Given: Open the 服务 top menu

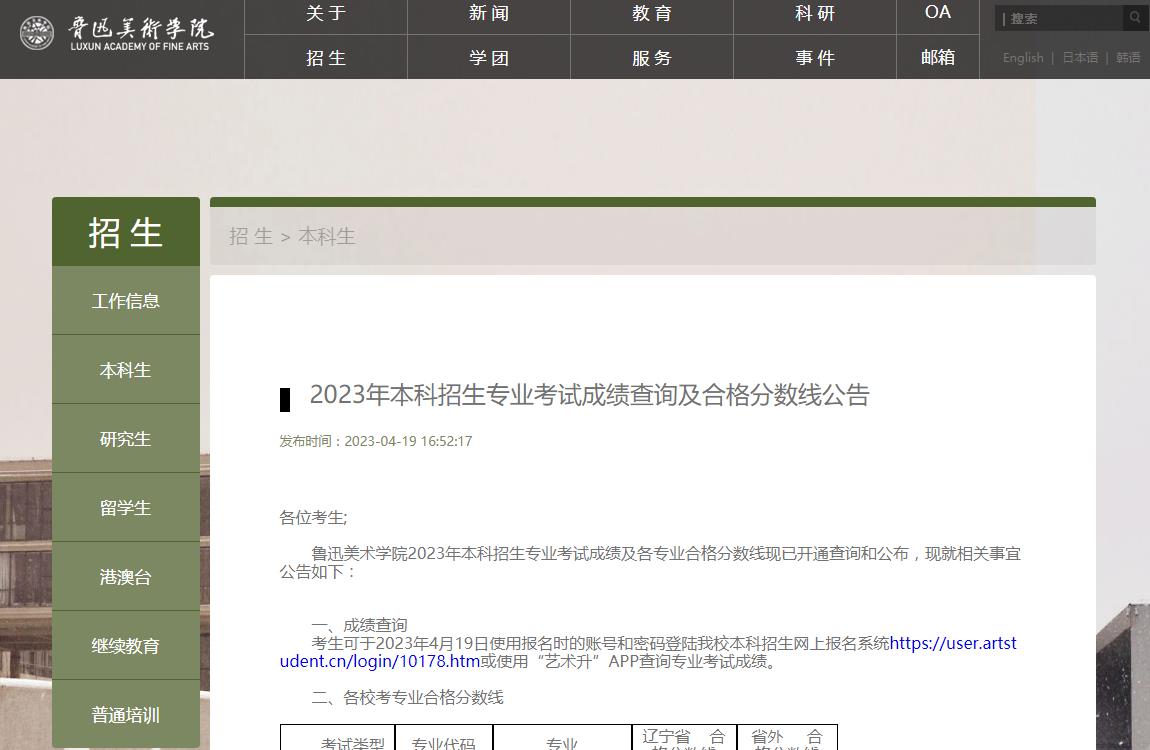Looking at the screenshot, I should pyautogui.click(x=652, y=58).
